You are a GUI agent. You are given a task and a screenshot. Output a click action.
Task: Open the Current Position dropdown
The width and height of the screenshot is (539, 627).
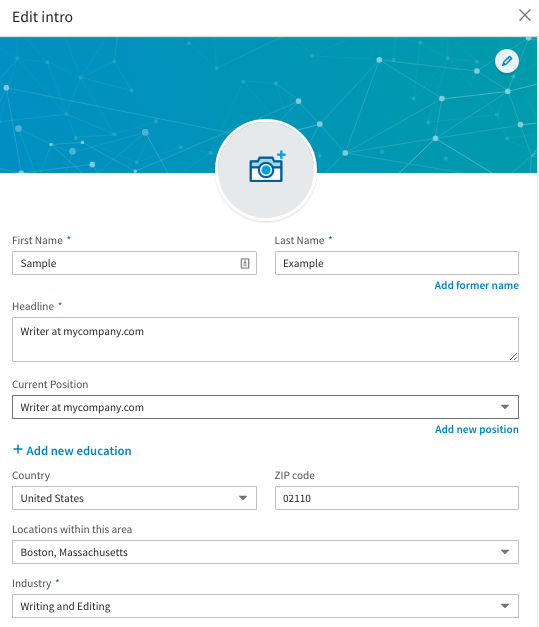pyautogui.click(x=266, y=407)
